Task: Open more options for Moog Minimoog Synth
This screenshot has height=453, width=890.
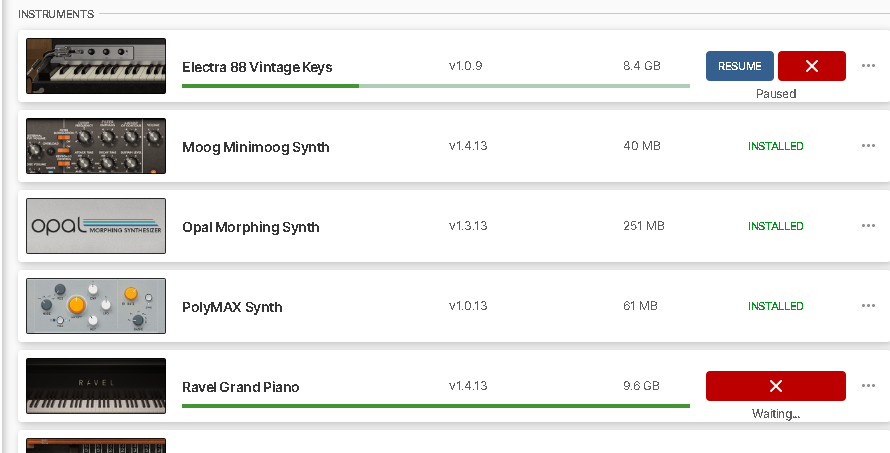Action: tap(868, 146)
